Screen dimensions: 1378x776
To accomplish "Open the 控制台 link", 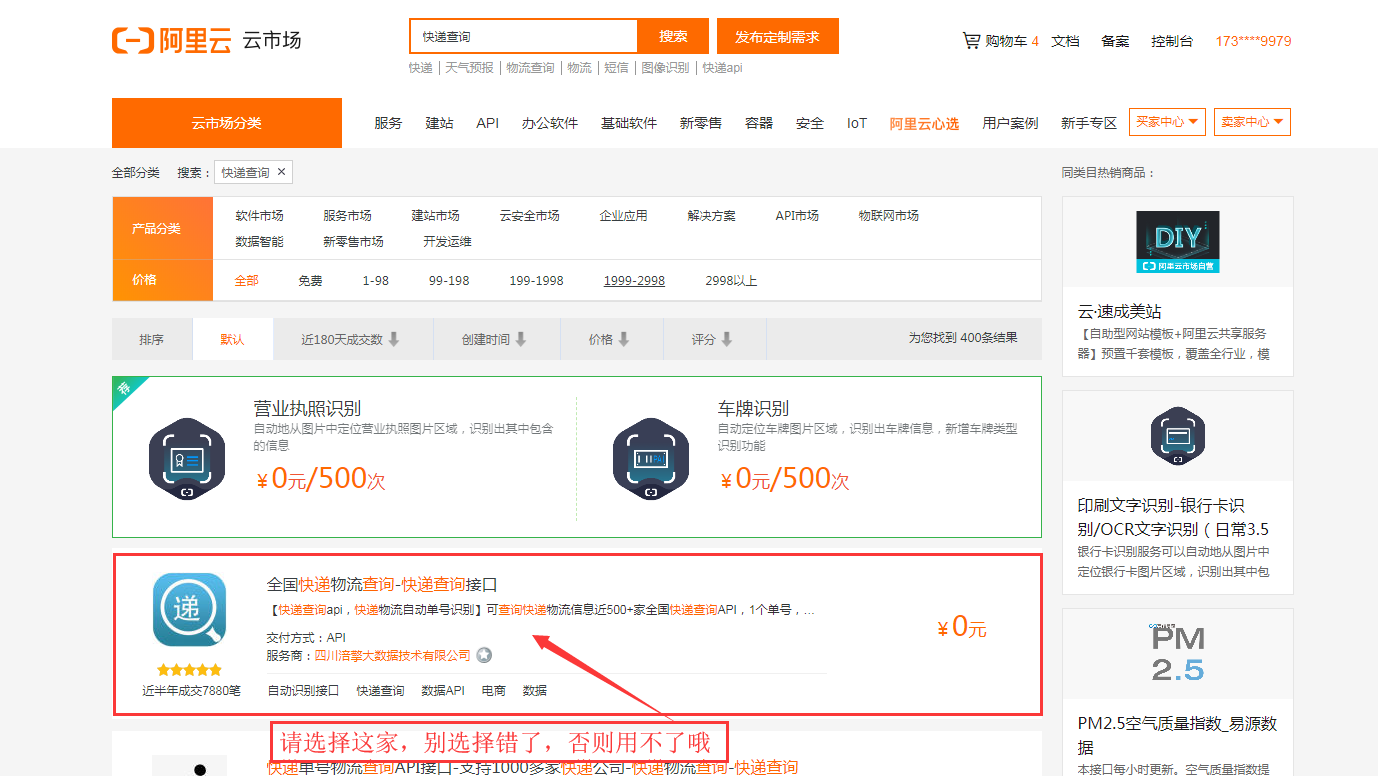I will point(1172,41).
